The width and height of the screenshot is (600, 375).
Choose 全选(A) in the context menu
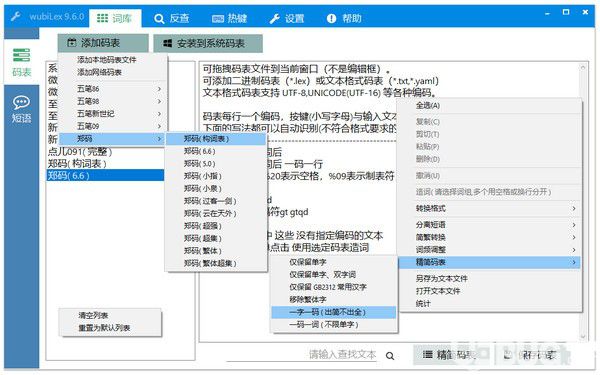pyautogui.click(x=489, y=106)
